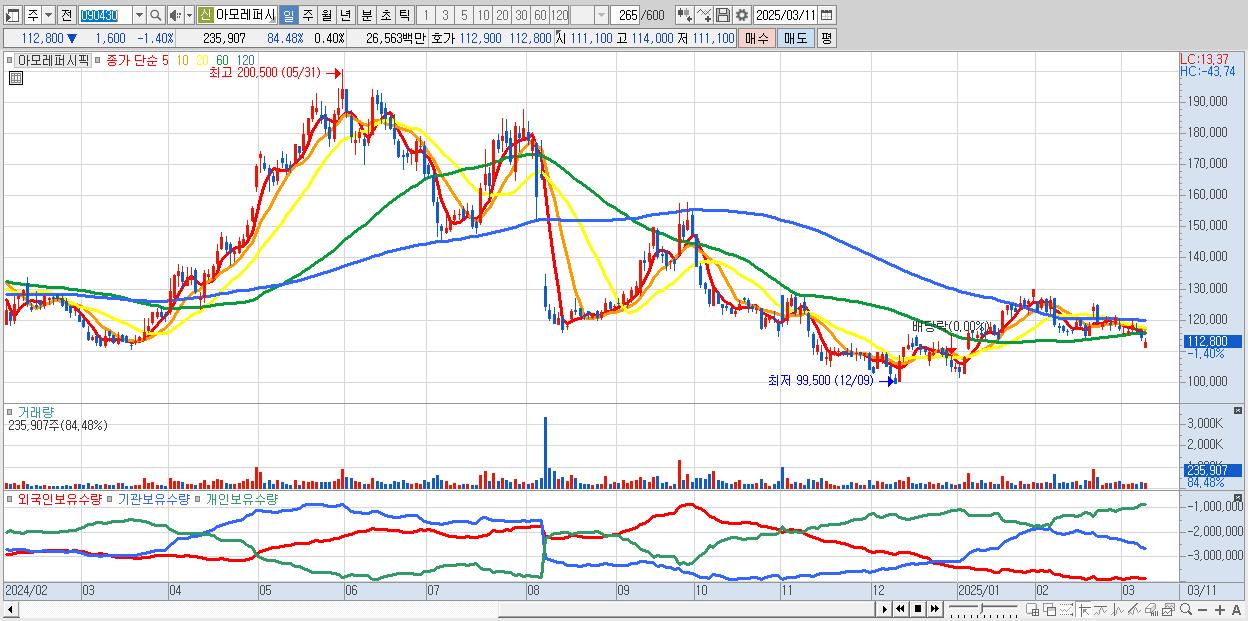This screenshot has width=1248, height=621.
Task: Edit the bar count field showing 265
Action: pos(625,15)
